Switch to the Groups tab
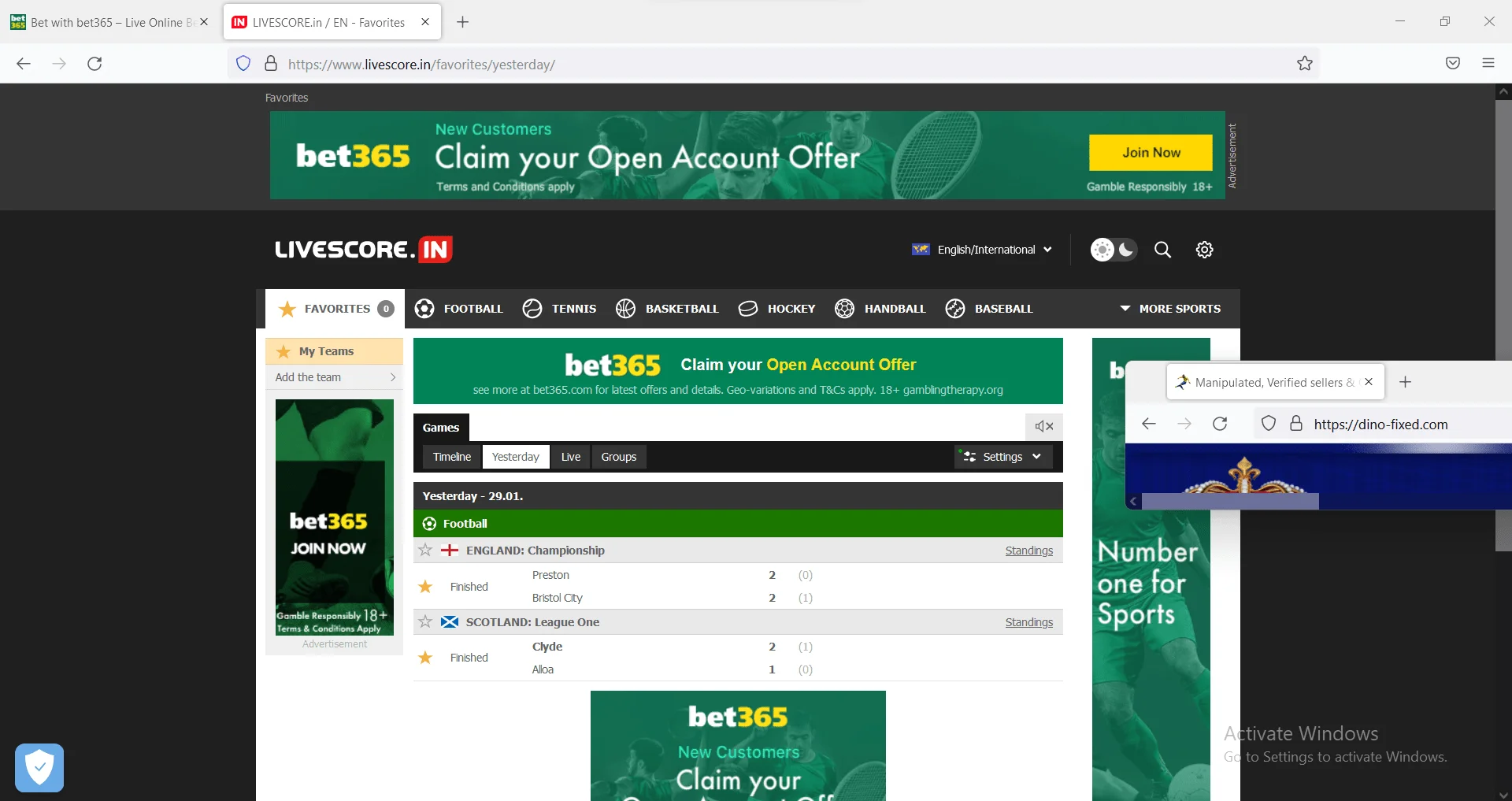This screenshot has height=801, width=1512. click(x=619, y=457)
